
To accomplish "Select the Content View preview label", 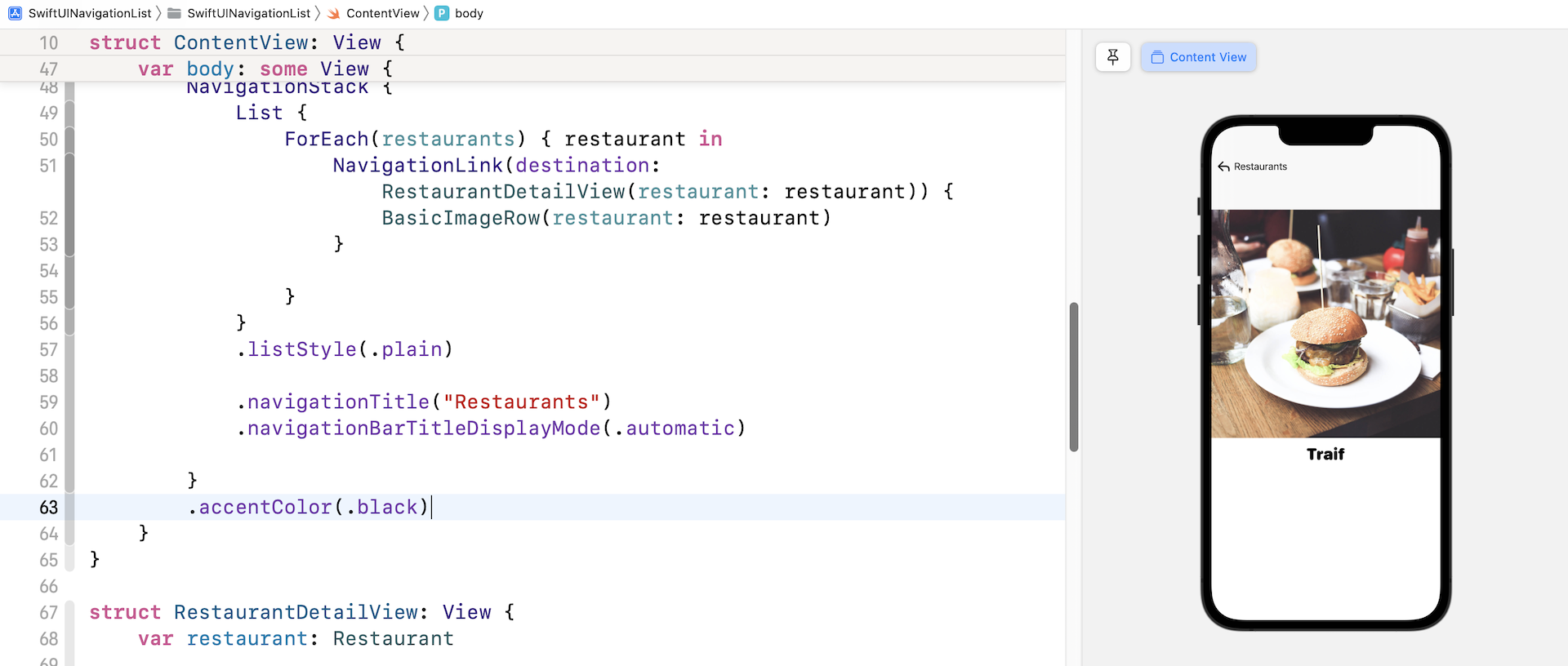I will (x=1208, y=57).
